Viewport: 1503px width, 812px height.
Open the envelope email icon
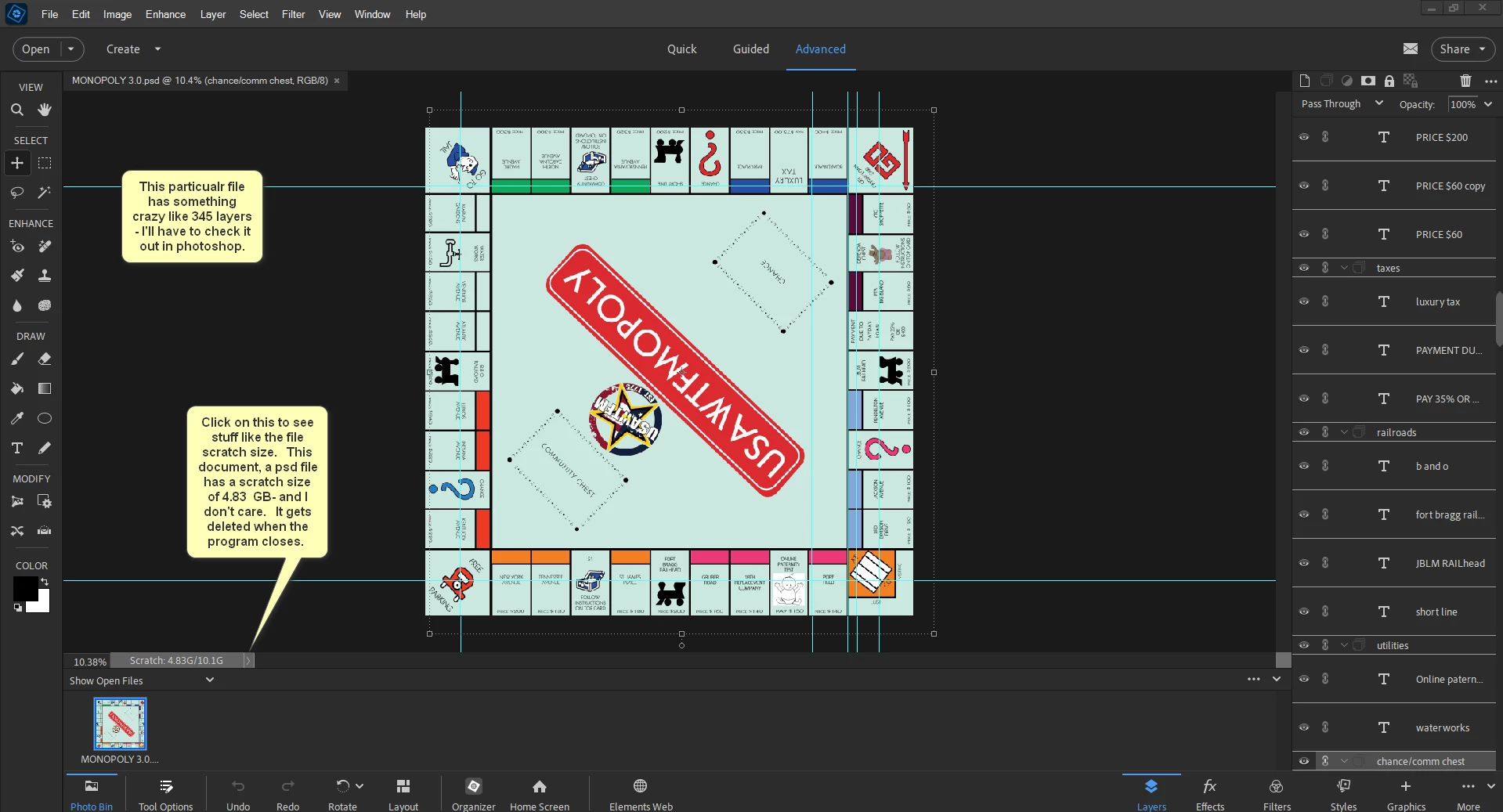(x=1411, y=49)
